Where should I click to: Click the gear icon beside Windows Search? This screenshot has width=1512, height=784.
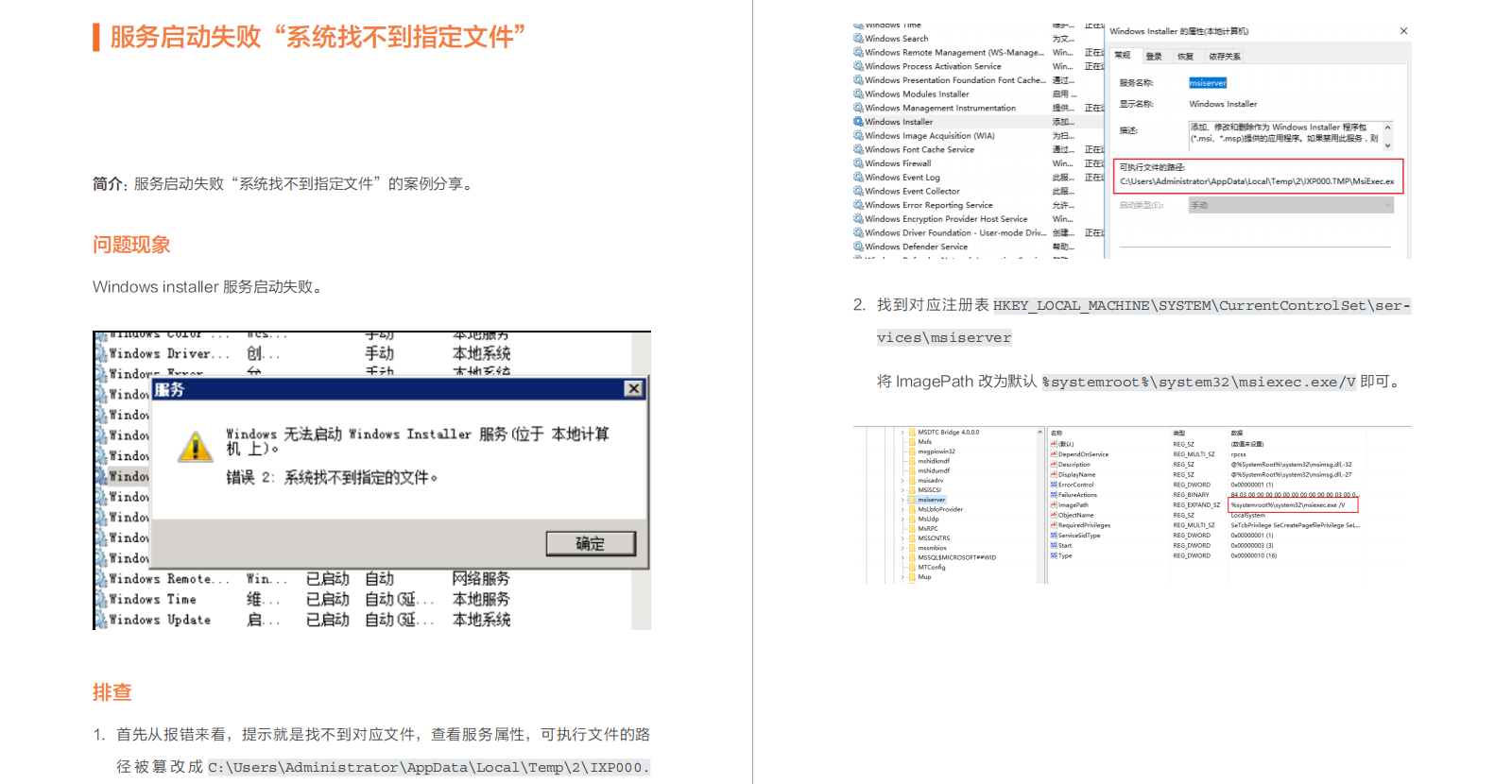(x=858, y=39)
